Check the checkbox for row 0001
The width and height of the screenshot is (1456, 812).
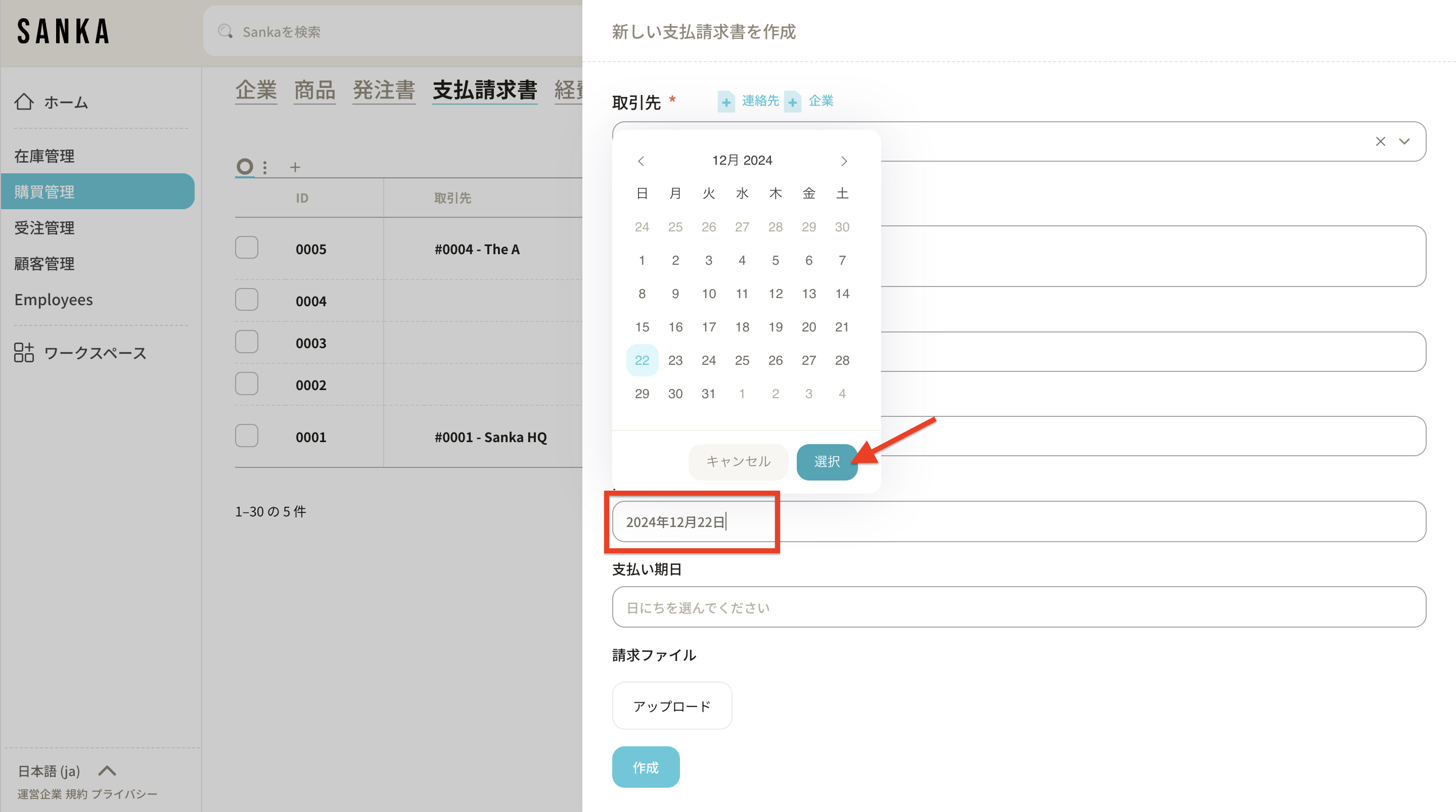click(246, 436)
